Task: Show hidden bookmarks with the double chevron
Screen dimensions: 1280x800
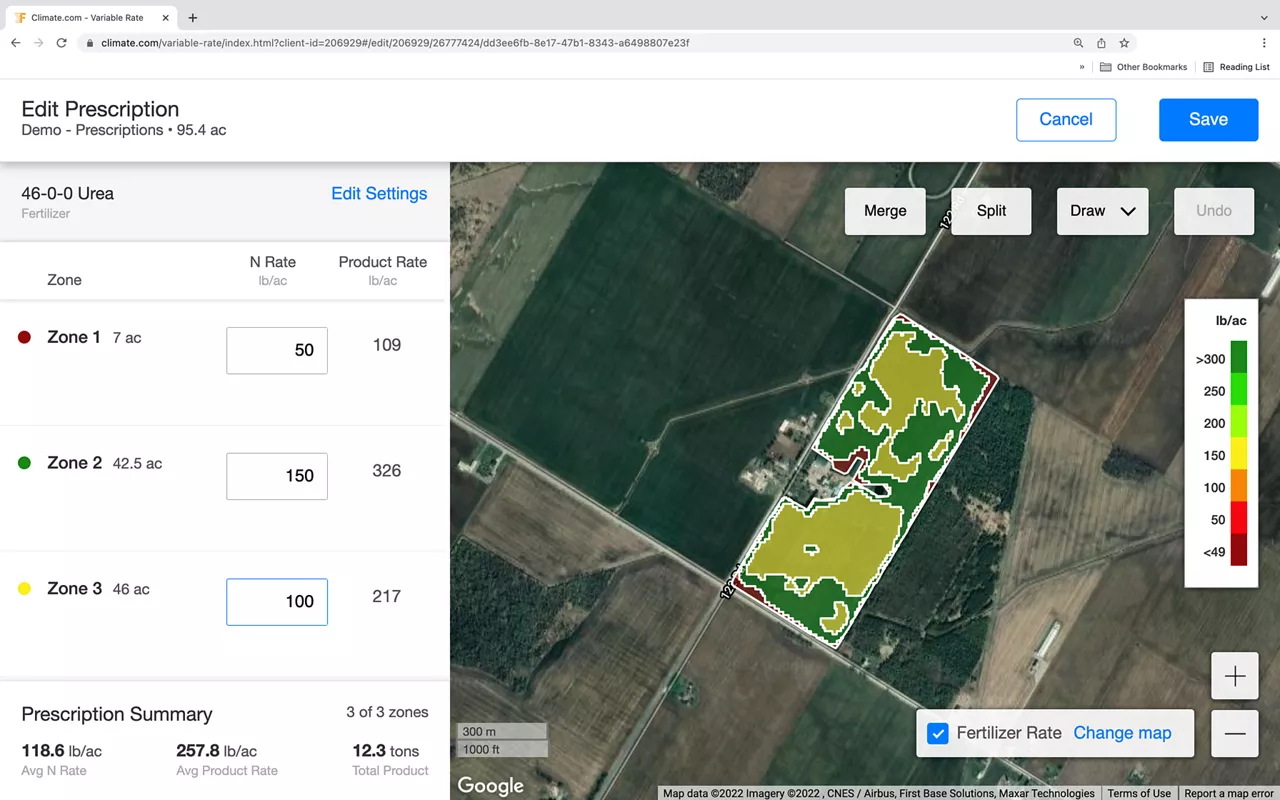Action: click(x=1081, y=67)
